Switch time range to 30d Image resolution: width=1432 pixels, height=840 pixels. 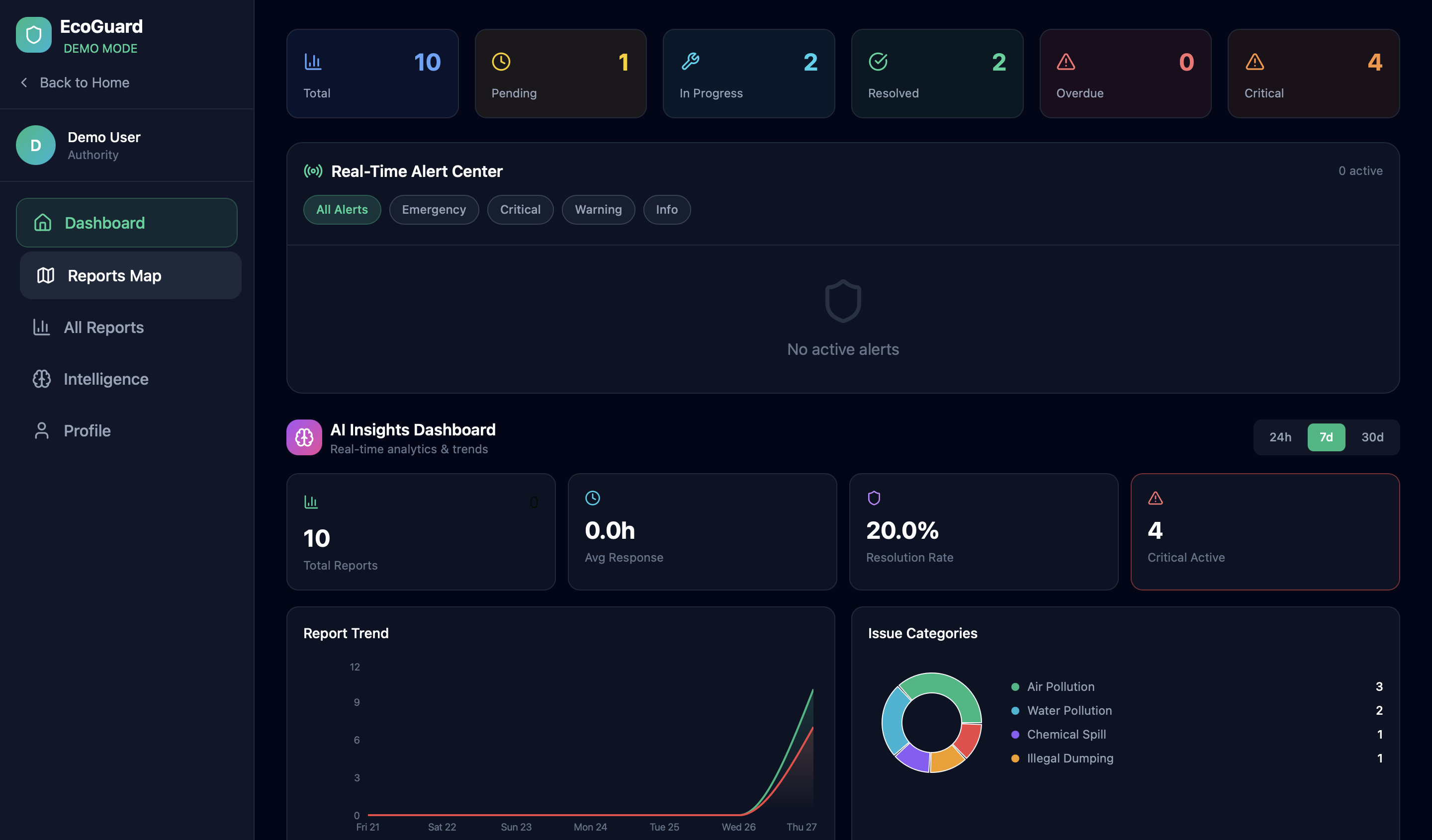click(1372, 437)
